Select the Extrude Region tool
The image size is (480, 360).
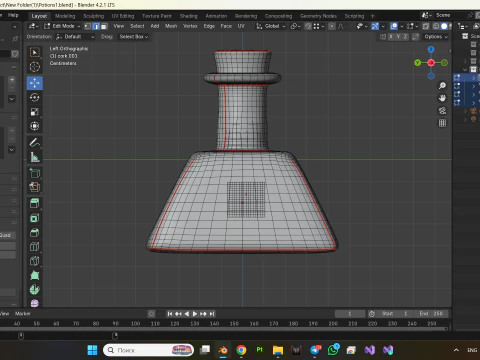click(x=35, y=188)
